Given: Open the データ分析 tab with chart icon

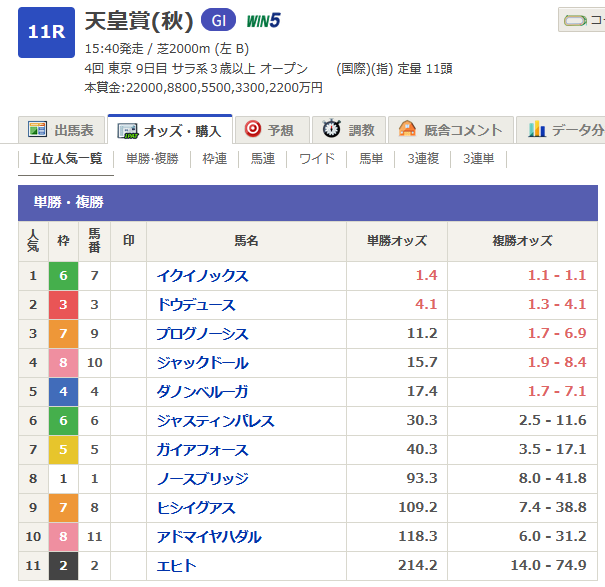Looking at the screenshot, I should pos(561,130).
